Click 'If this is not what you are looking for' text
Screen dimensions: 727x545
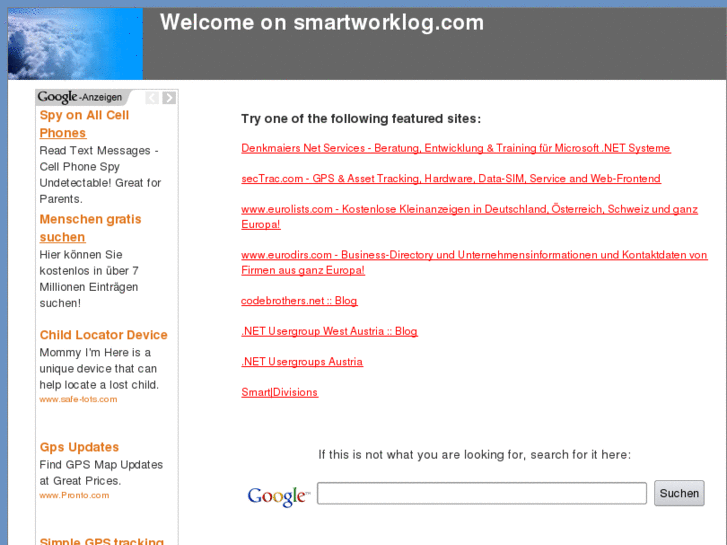point(474,455)
